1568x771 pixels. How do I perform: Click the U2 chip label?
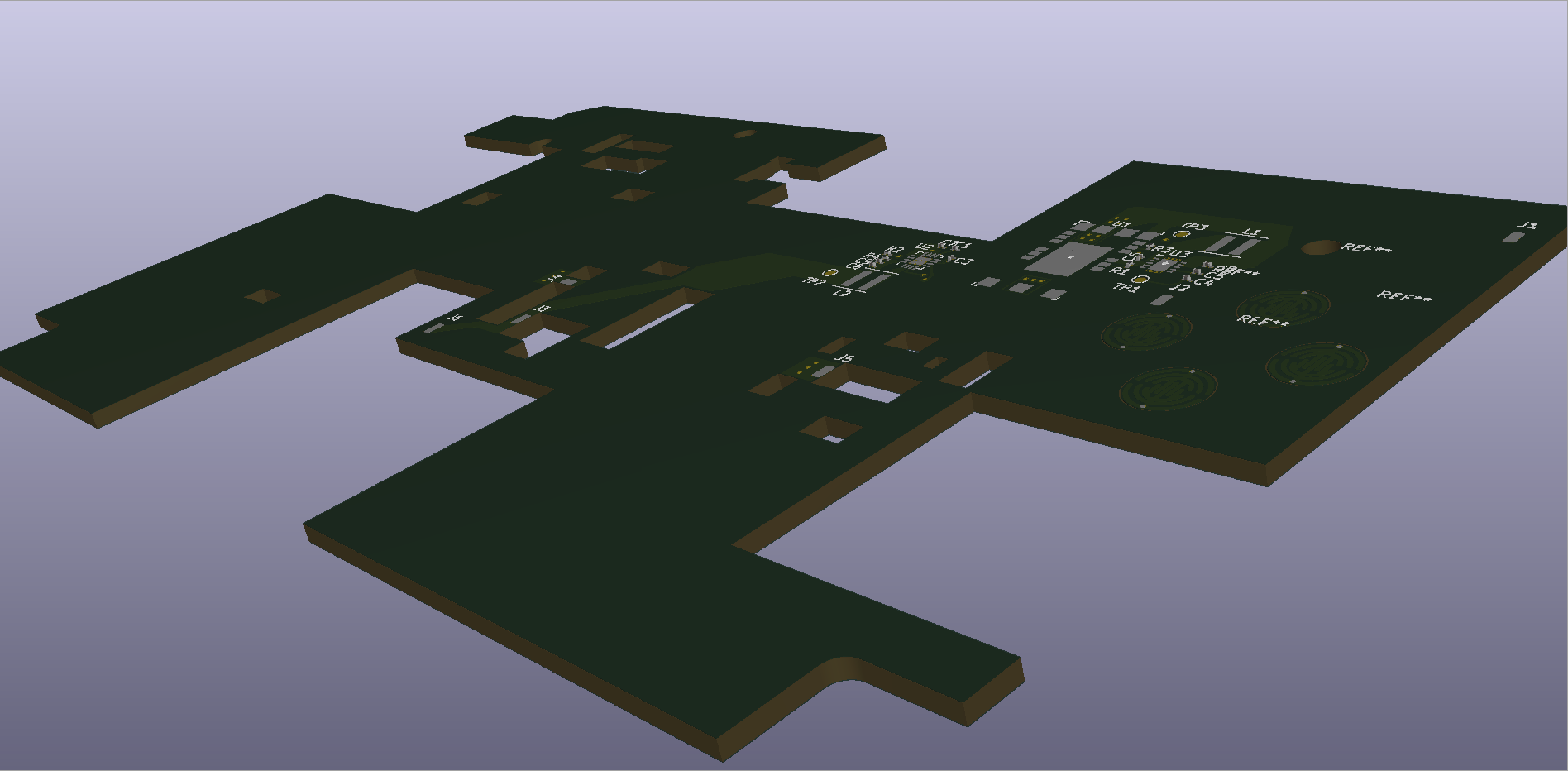(x=925, y=247)
